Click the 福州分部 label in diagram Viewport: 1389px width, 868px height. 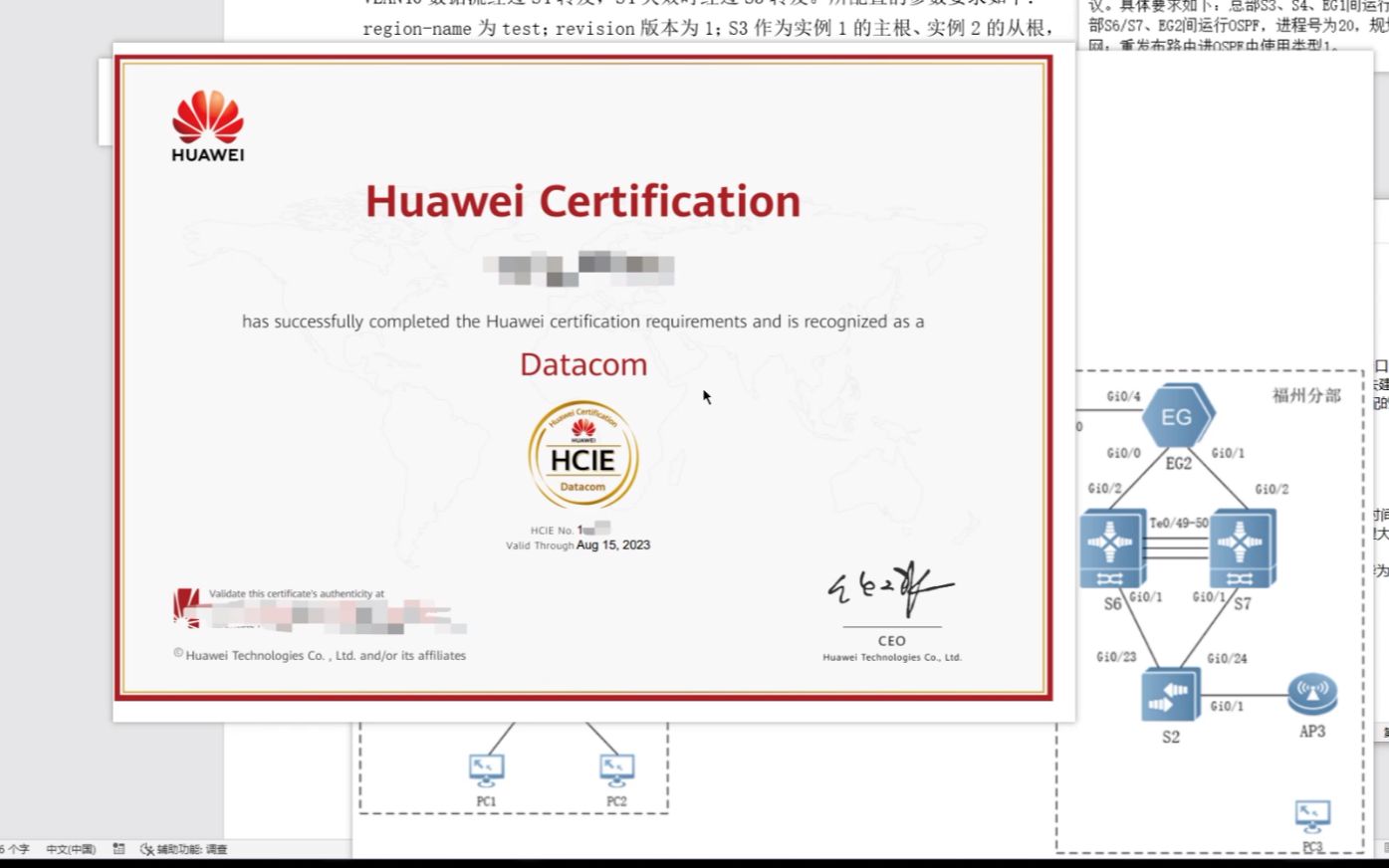[x=1306, y=395]
